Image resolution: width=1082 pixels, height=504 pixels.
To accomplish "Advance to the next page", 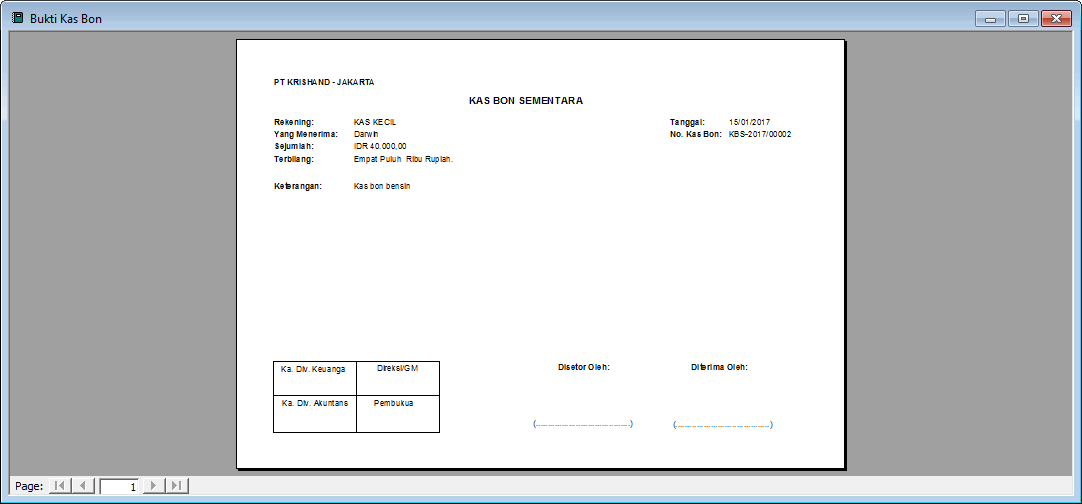I will 153,486.
